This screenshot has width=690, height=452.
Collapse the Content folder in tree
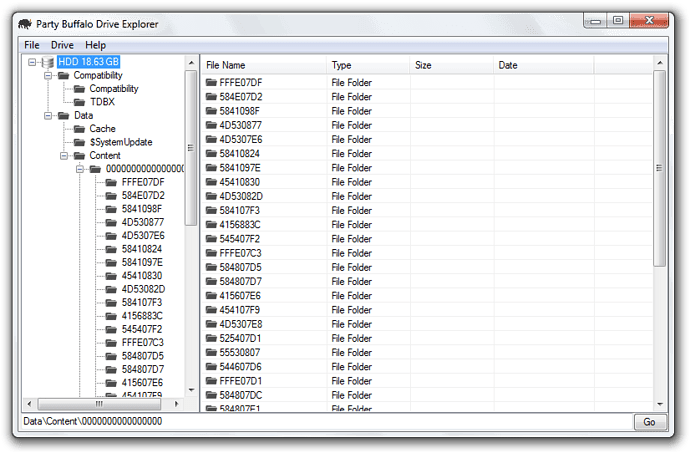pos(64,156)
